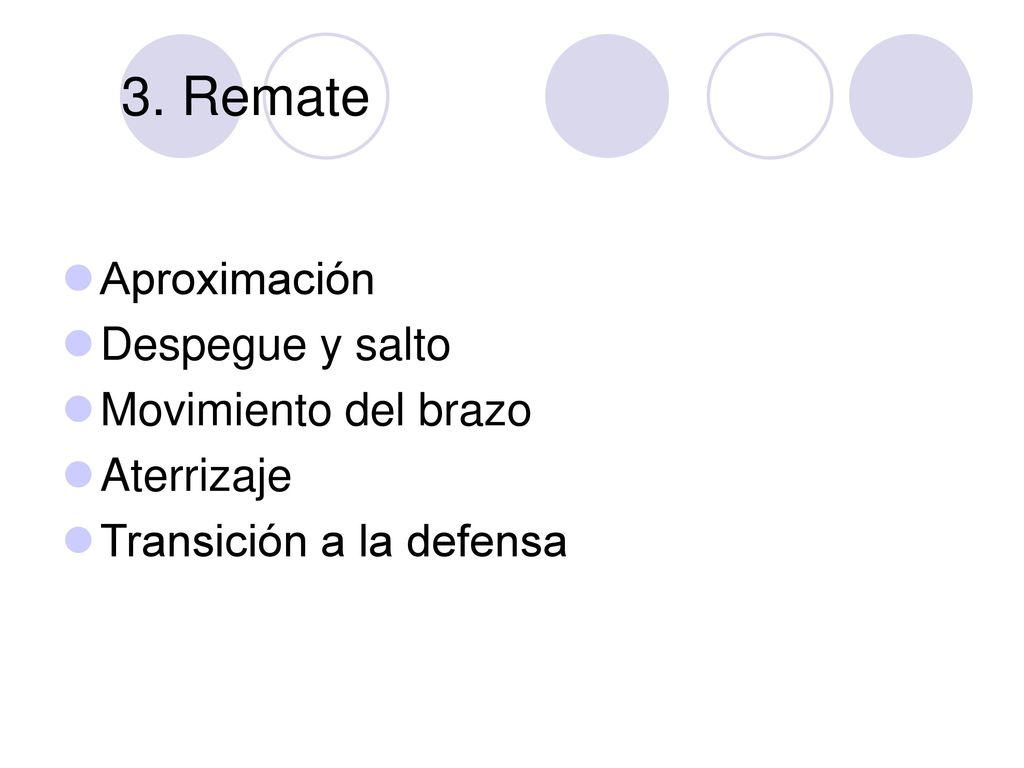Click the text 'Aterrizaje'
Viewport: 1024px width, 768px height.
tap(196, 477)
